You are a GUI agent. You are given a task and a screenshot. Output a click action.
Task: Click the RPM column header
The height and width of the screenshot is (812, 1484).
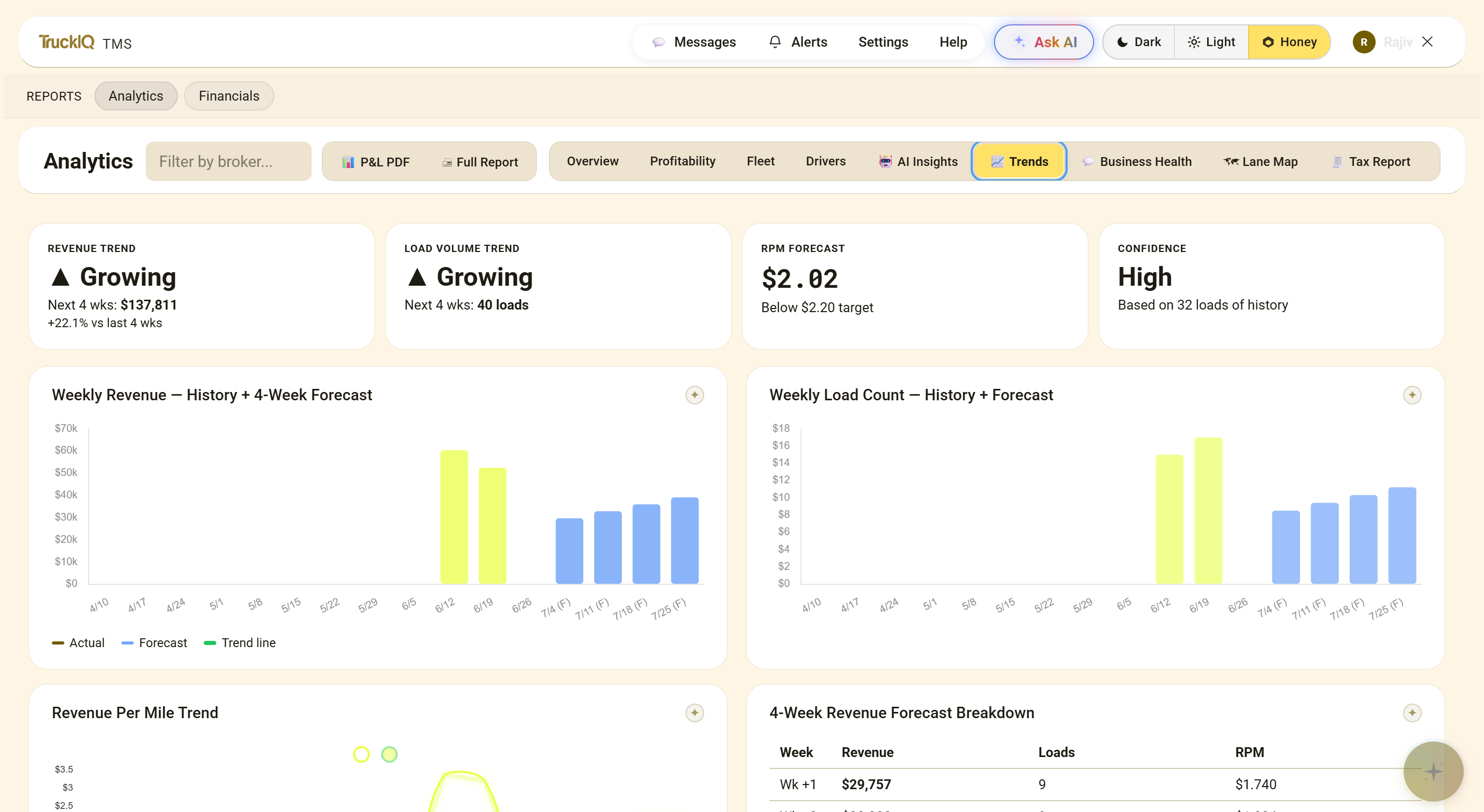point(1250,752)
